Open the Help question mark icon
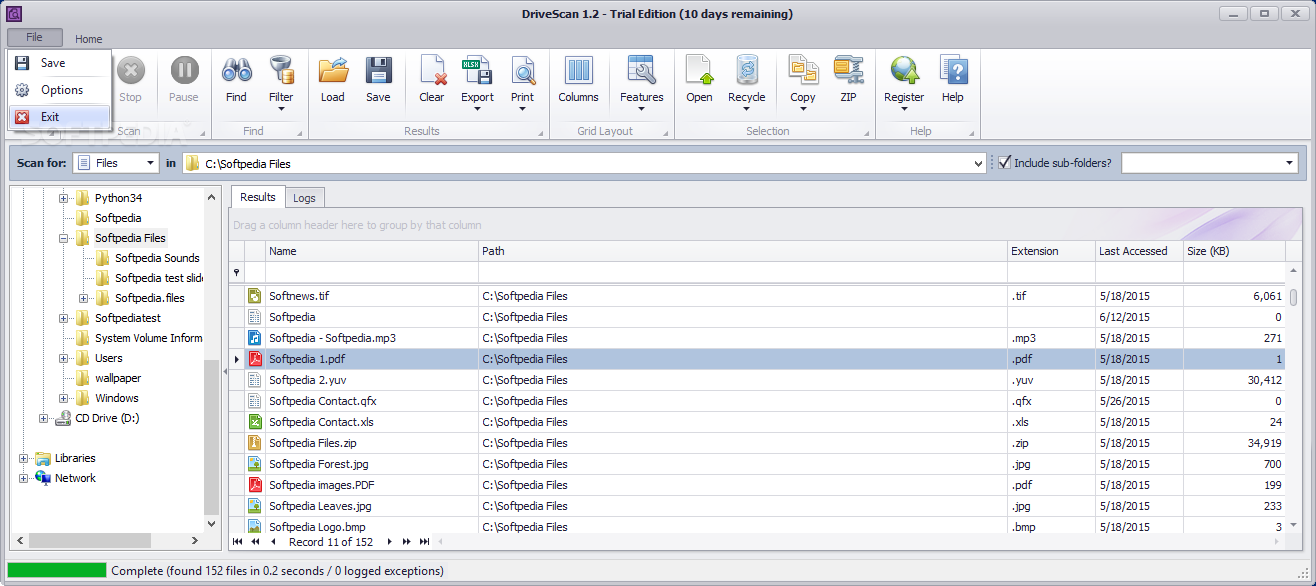Image resolution: width=1316 pixels, height=586 pixels. click(953, 70)
